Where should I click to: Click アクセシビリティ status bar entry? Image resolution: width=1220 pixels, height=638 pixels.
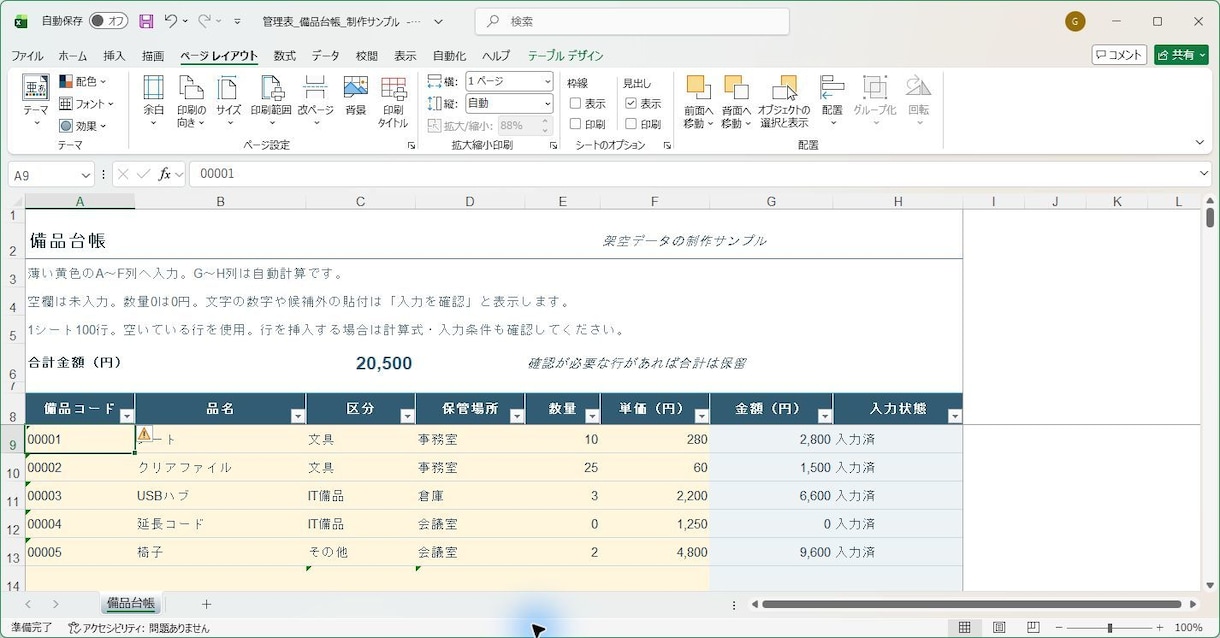[139, 628]
